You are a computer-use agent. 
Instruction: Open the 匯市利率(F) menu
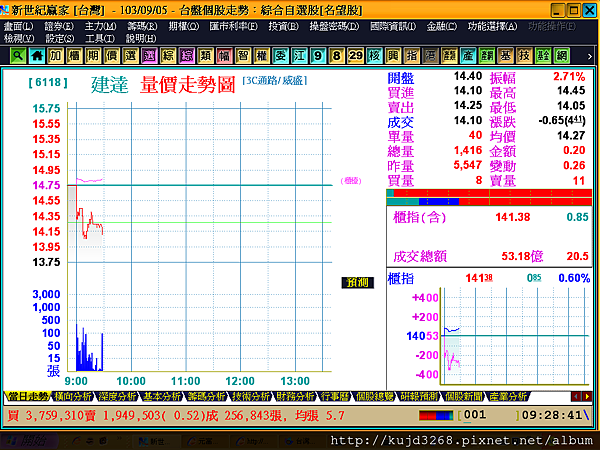click(x=233, y=26)
